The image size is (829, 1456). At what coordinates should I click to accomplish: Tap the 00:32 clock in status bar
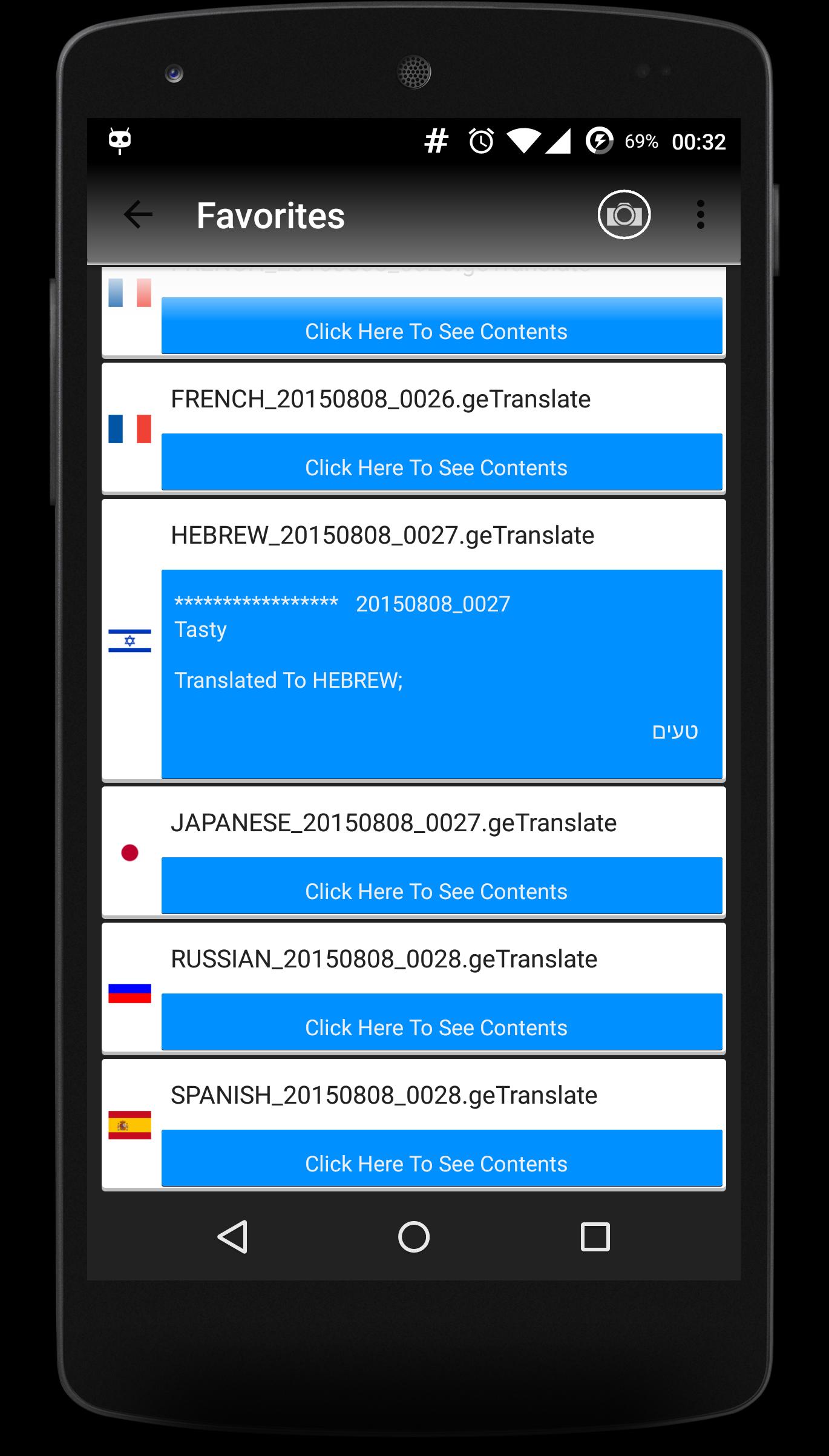(698, 142)
